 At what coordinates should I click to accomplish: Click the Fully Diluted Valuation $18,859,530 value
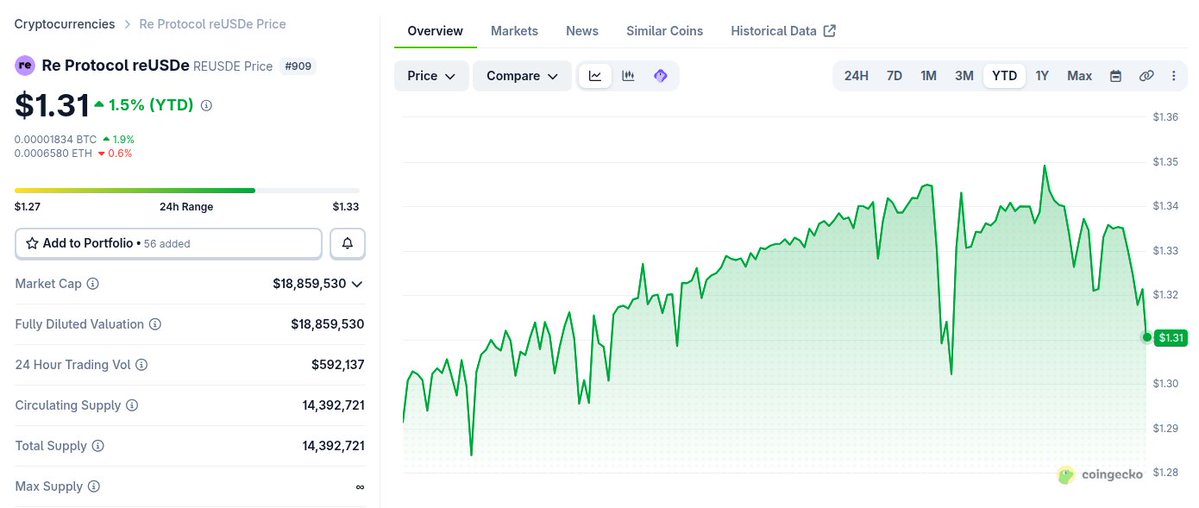[327, 324]
